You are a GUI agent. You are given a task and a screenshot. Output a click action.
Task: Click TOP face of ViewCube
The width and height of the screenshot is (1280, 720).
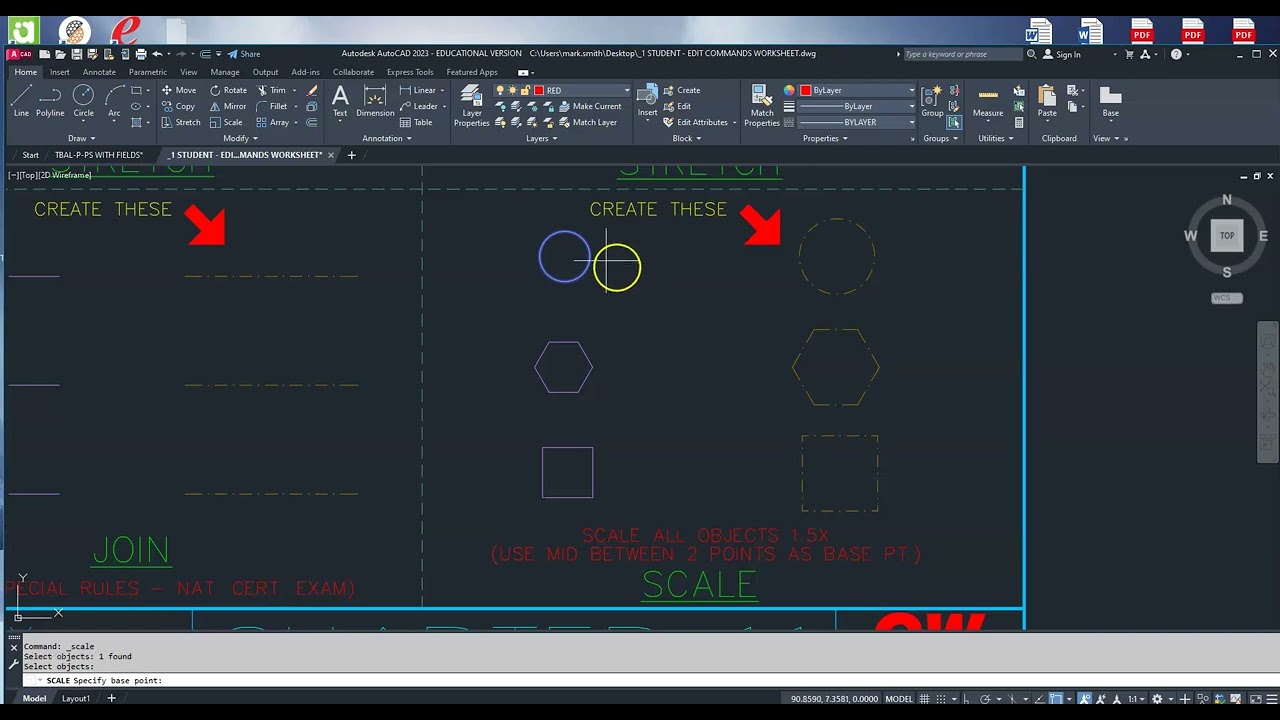pyautogui.click(x=1227, y=235)
